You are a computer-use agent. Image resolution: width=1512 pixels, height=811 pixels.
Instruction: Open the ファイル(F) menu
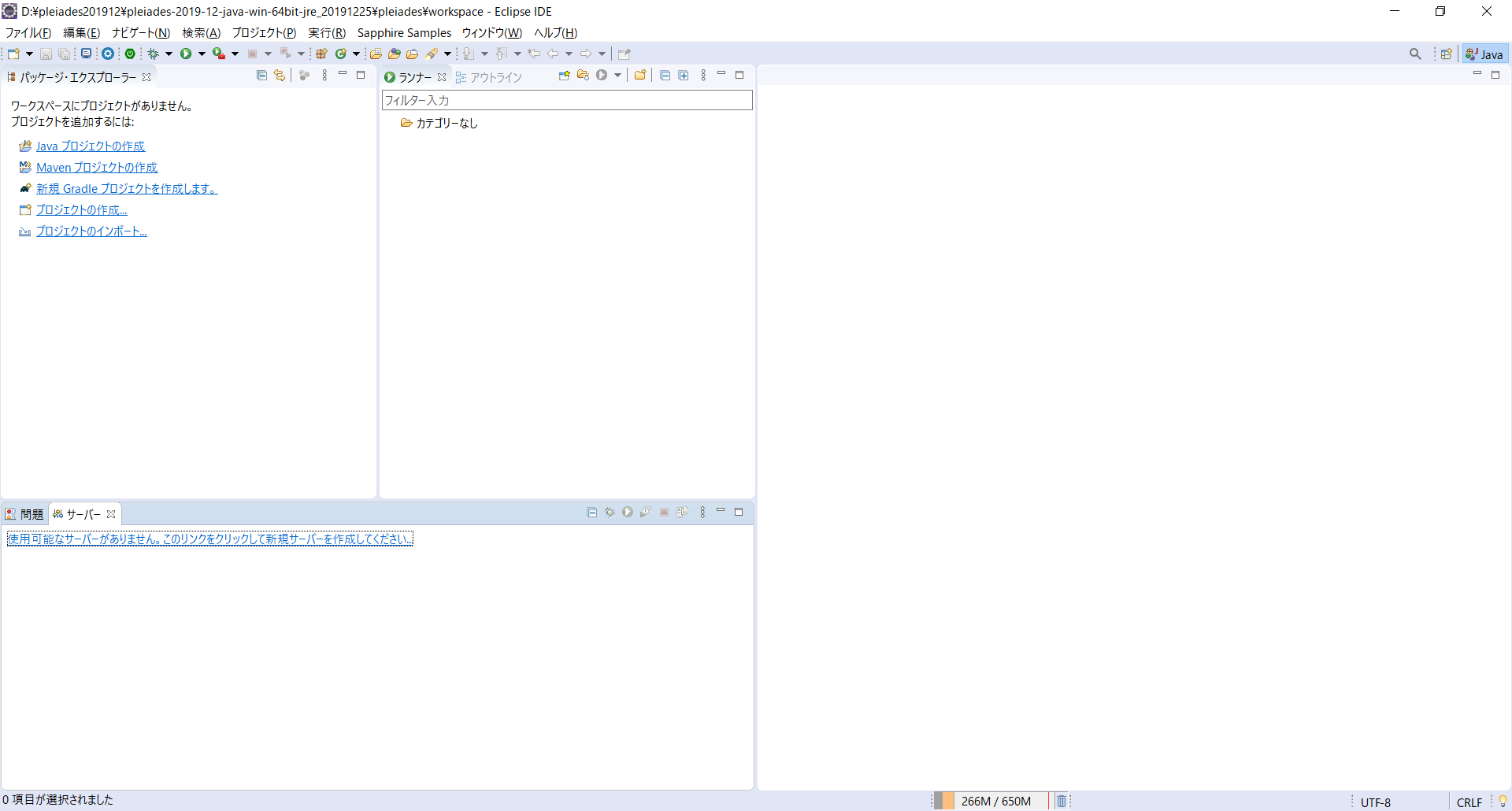28,33
